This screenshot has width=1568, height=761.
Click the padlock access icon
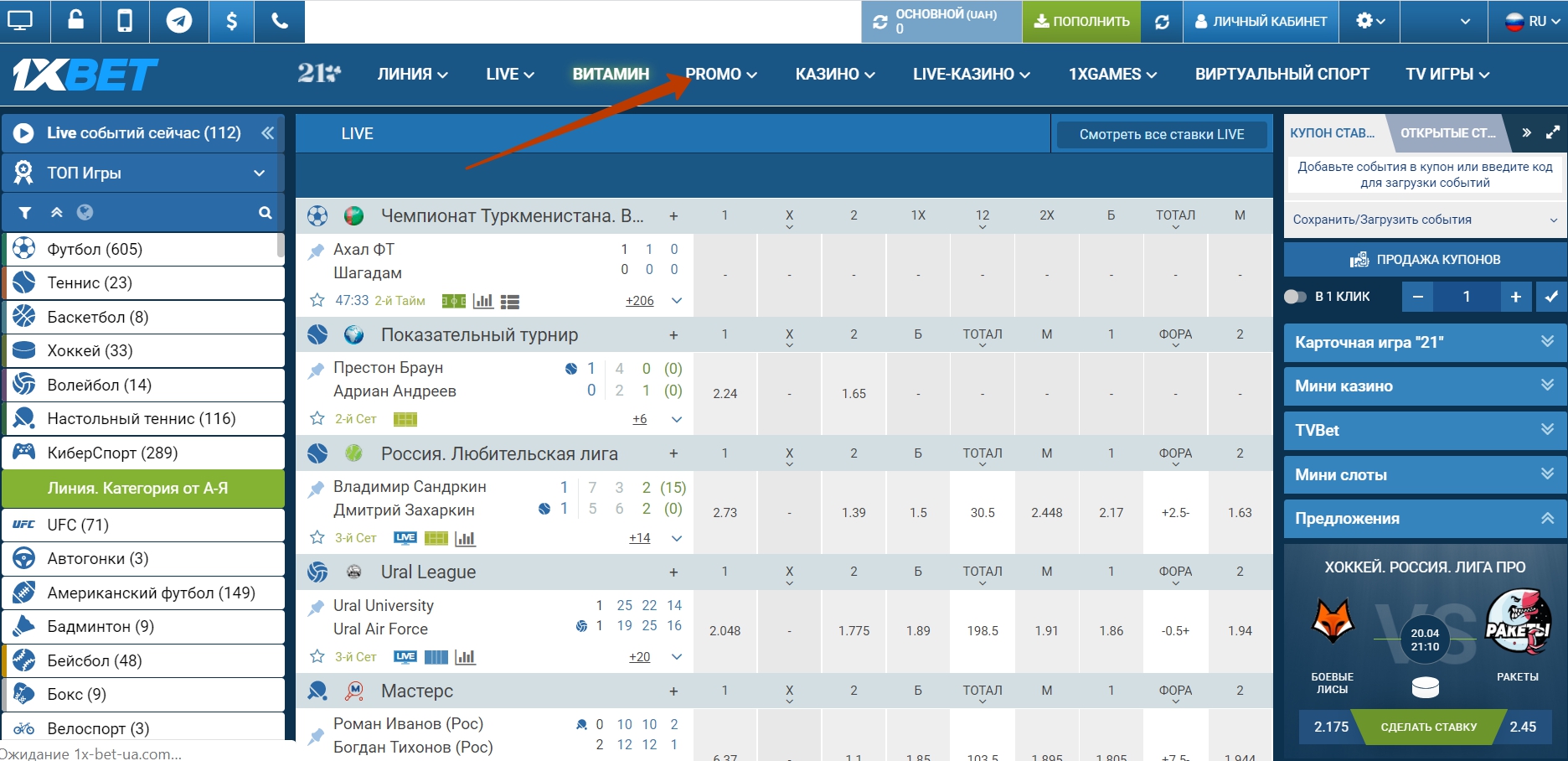click(x=75, y=20)
